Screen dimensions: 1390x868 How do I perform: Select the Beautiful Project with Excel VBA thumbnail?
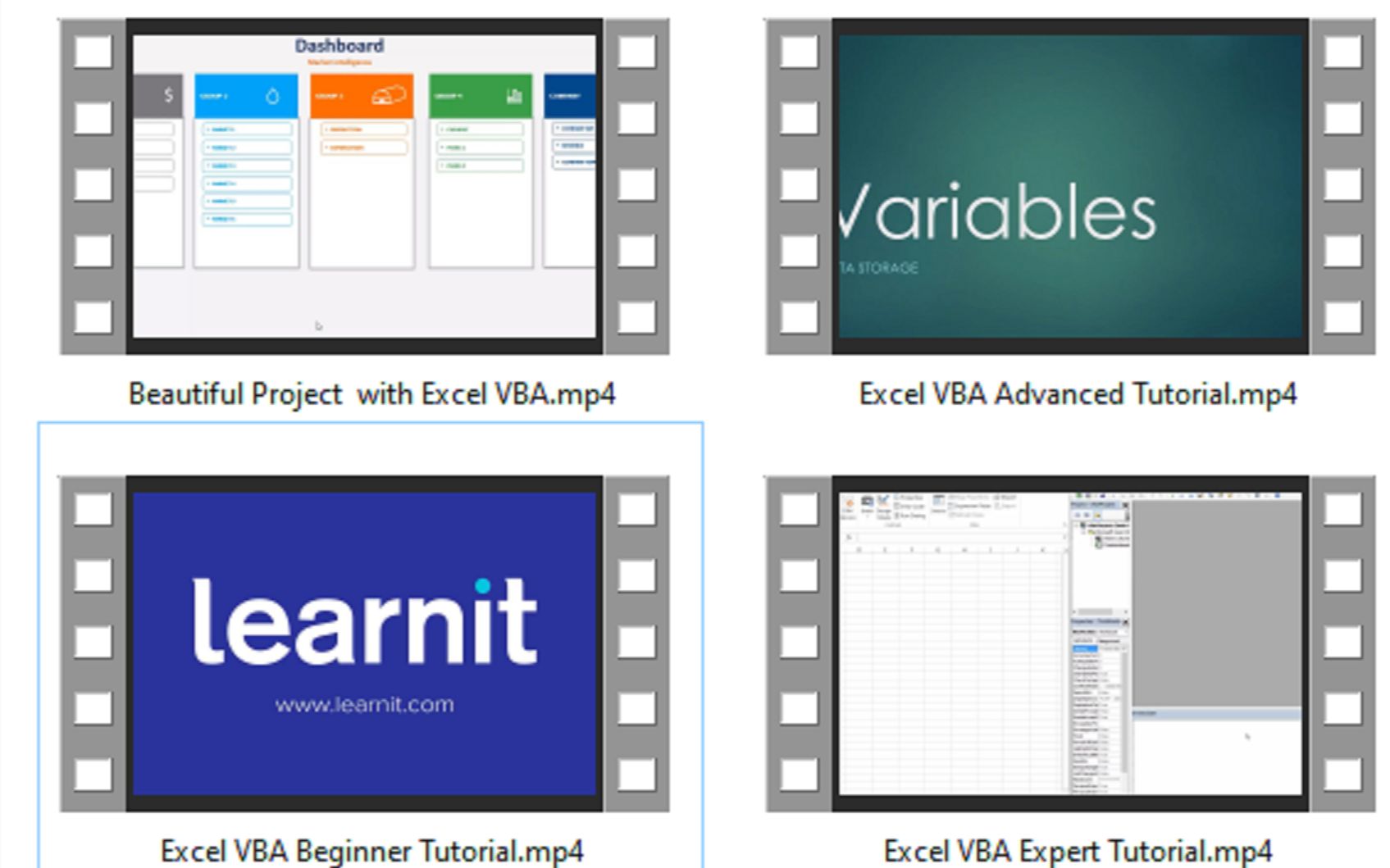click(364, 187)
